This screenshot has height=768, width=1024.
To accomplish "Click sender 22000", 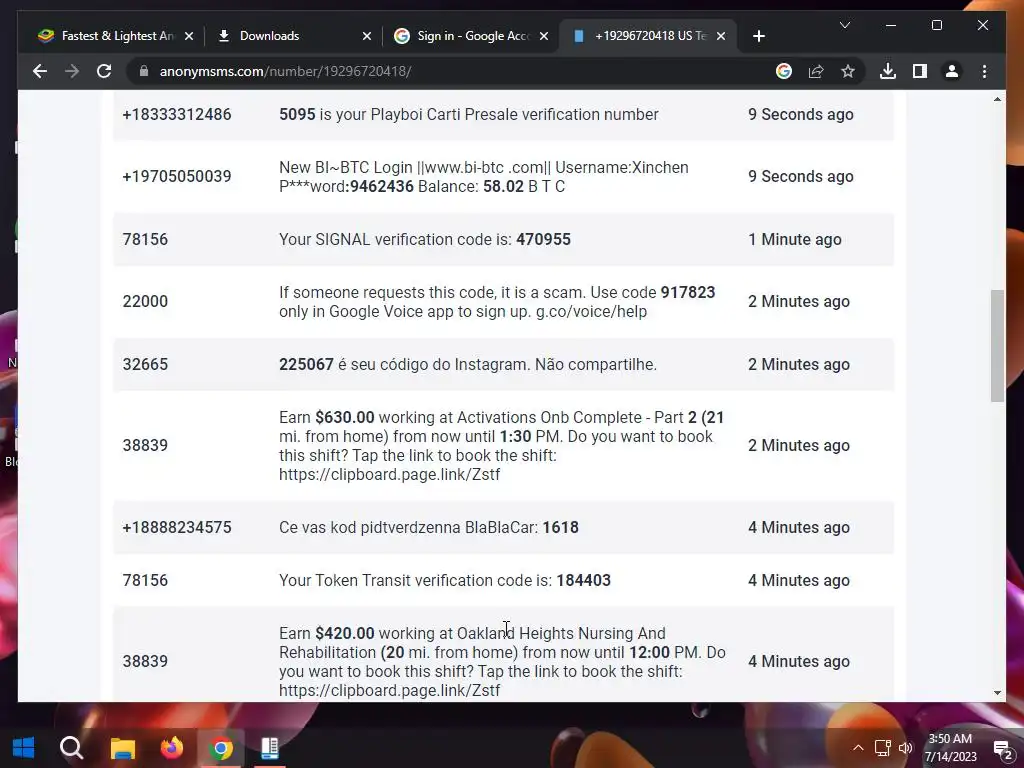I will (146, 302).
